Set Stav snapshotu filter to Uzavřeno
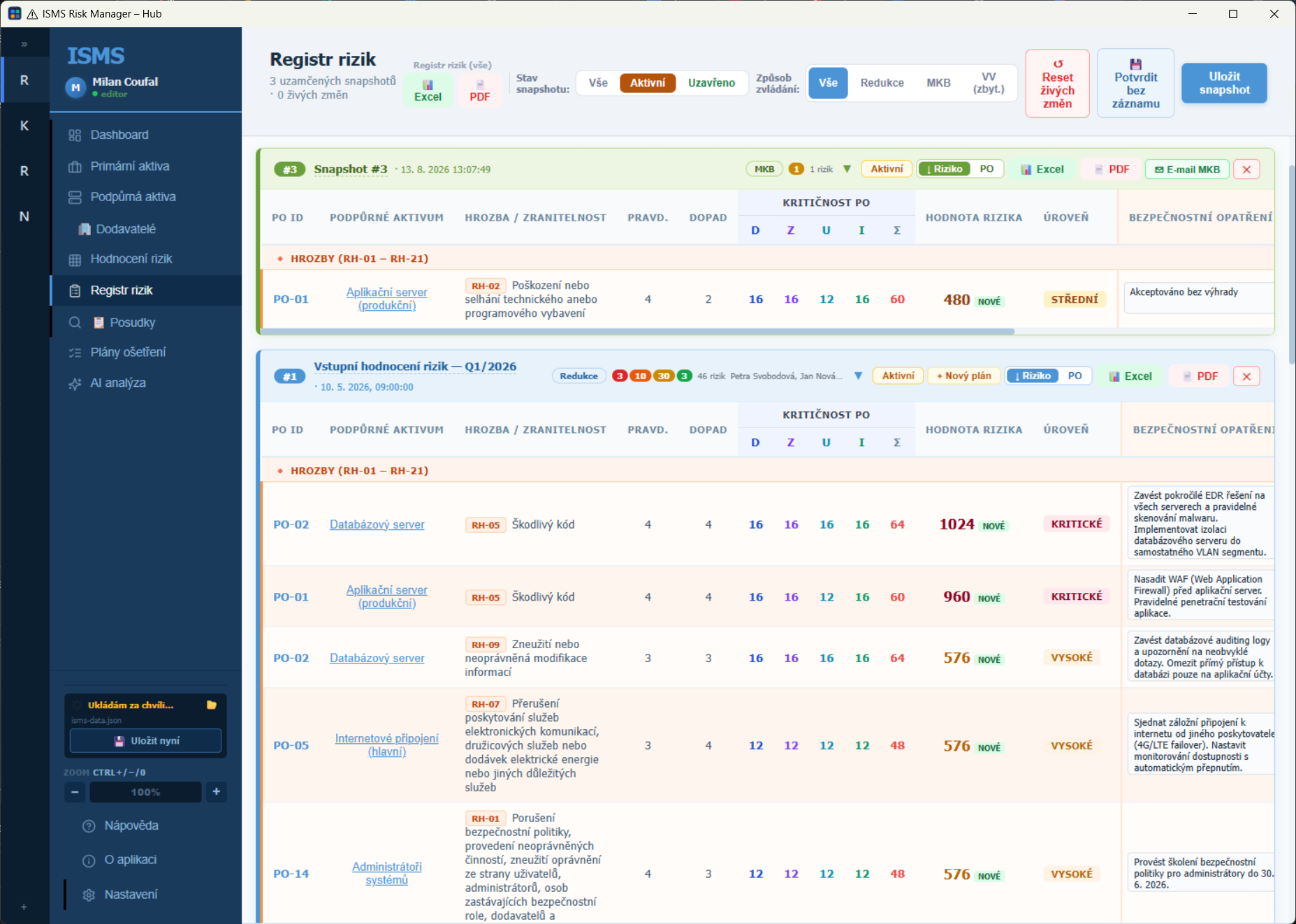This screenshot has width=1296, height=924. pyautogui.click(x=711, y=83)
